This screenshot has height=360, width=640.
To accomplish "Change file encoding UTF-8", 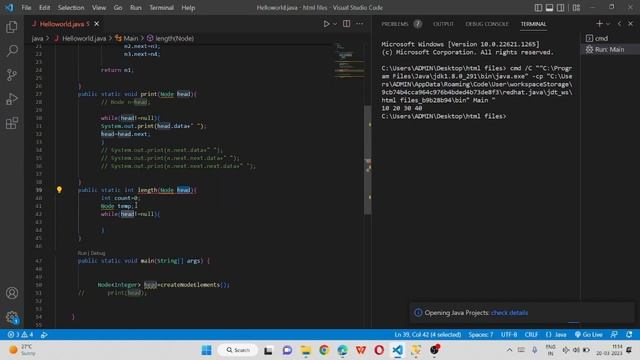I will tap(509, 335).
